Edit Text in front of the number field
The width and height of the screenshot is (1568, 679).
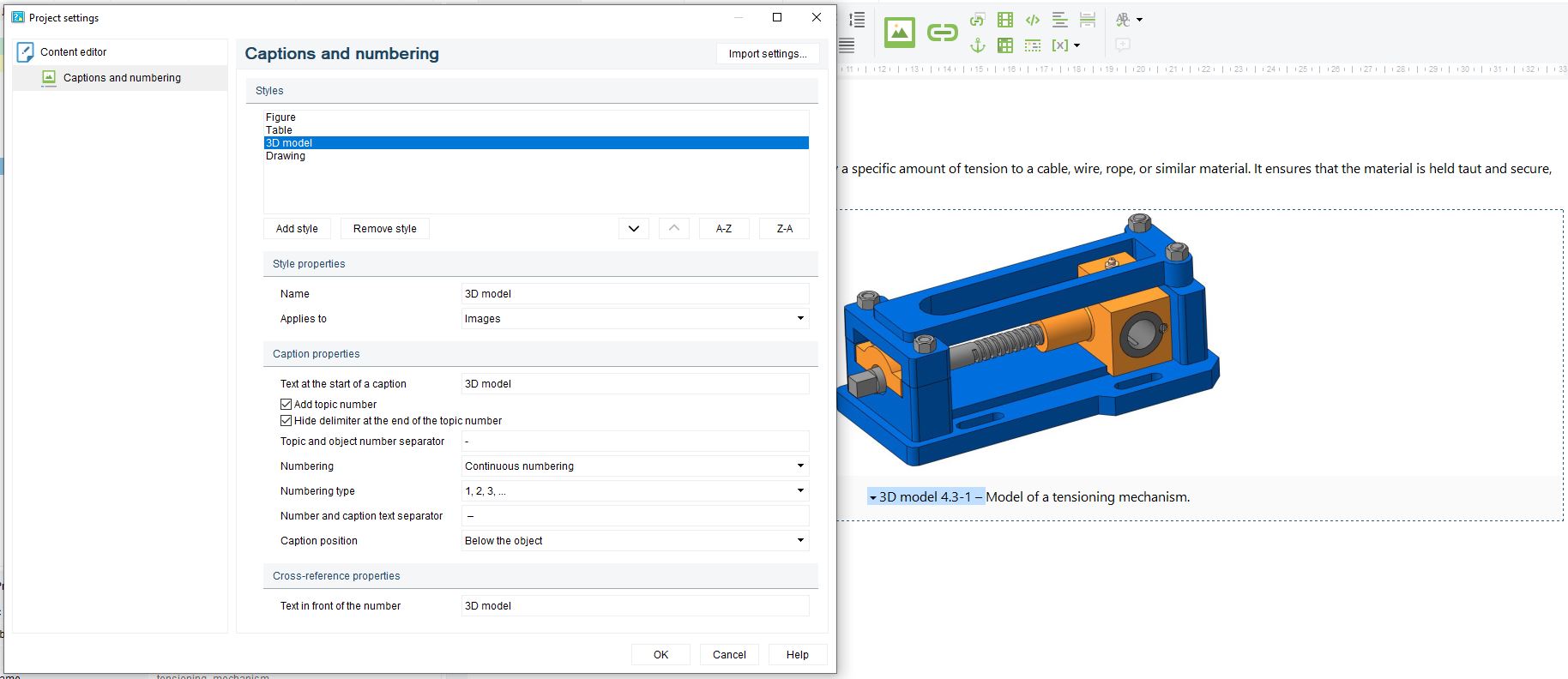pos(635,605)
